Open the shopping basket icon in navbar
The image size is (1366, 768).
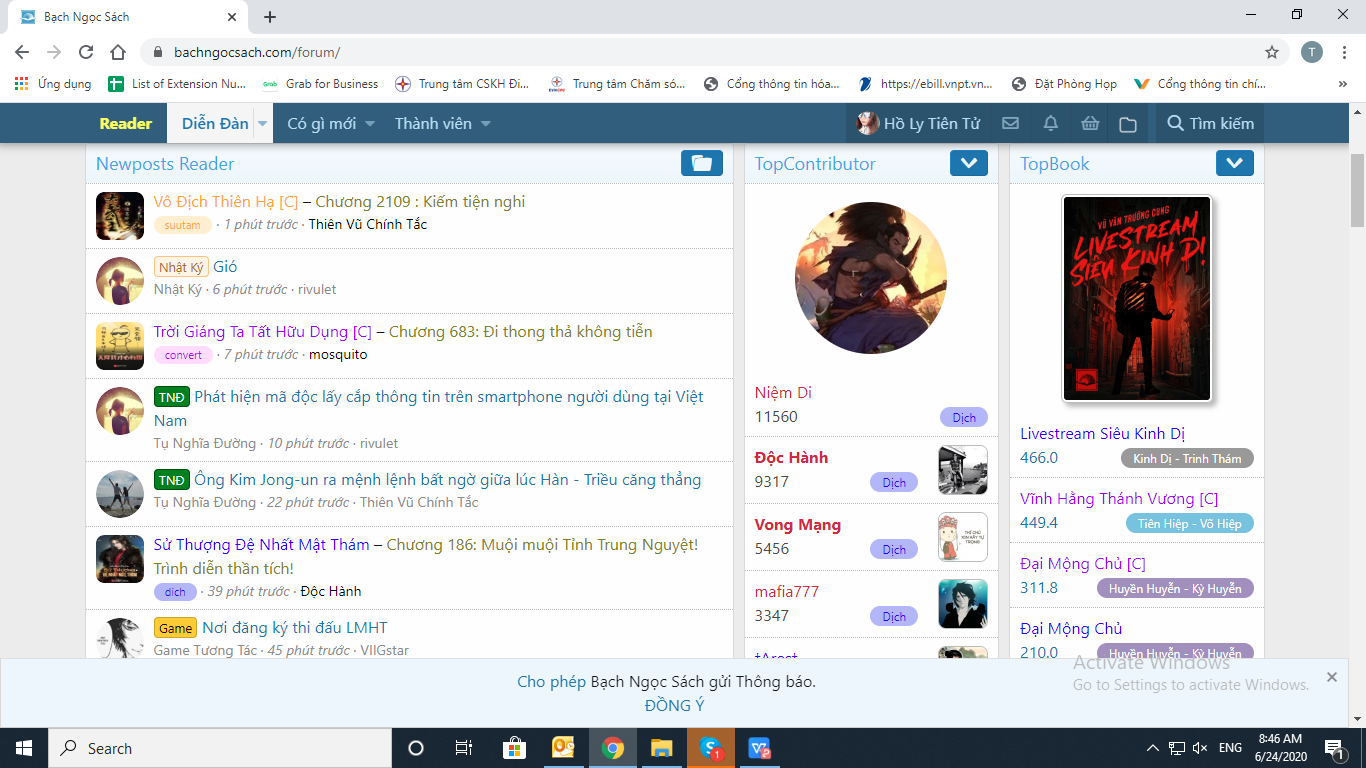(1089, 124)
